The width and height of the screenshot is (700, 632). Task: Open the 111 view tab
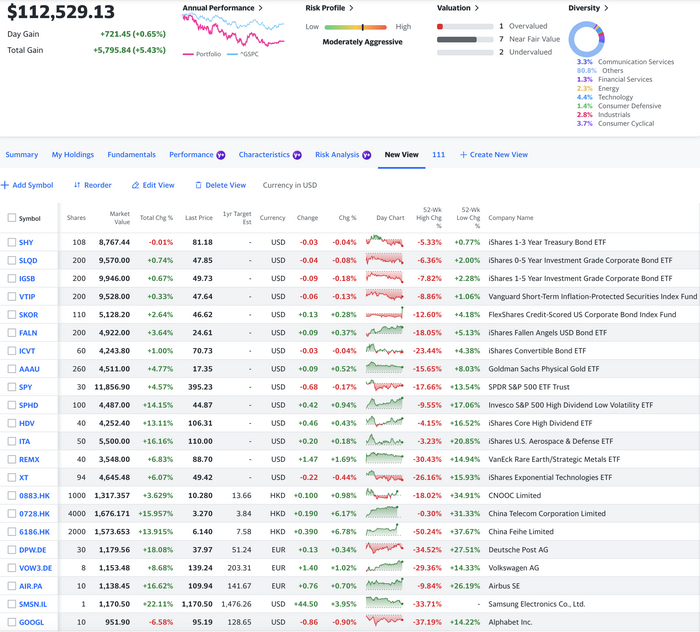(438, 154)
